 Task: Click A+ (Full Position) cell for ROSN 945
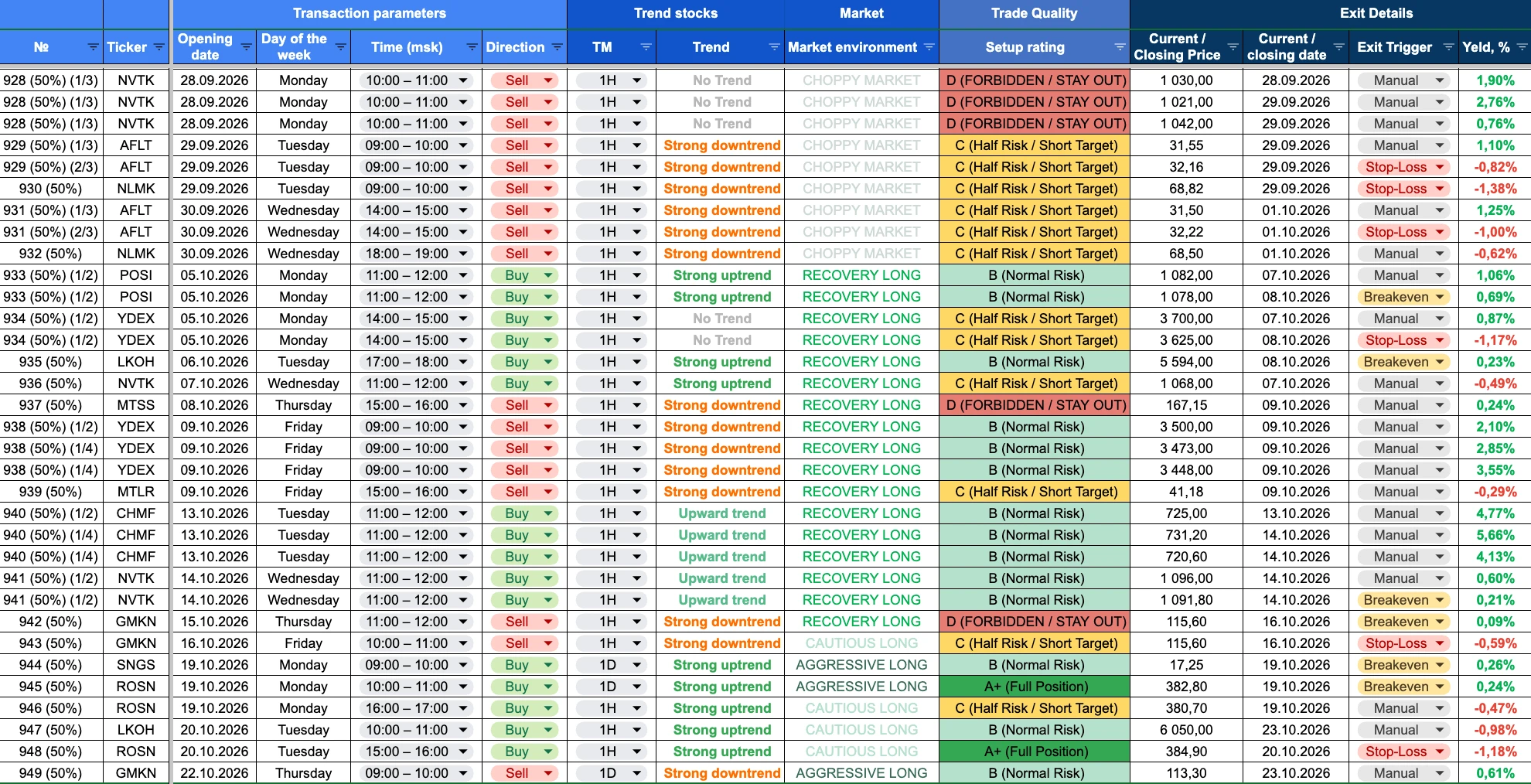1035,687
